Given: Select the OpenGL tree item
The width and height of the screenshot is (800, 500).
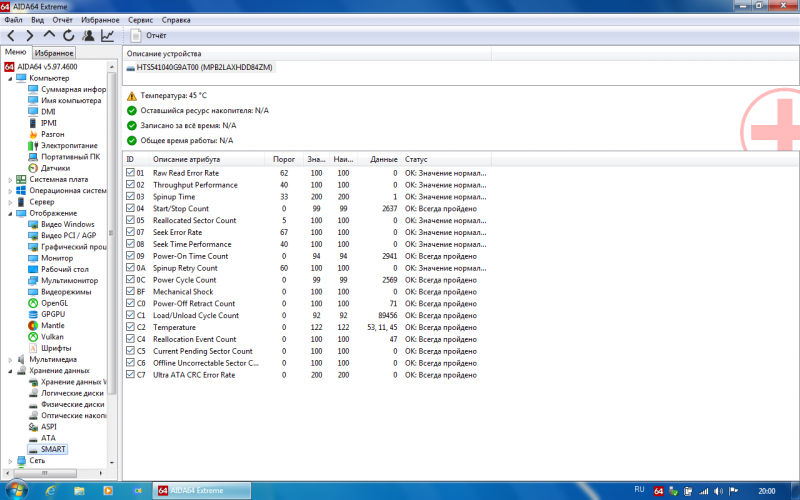Looking at the screenshot, I should 53,303.
